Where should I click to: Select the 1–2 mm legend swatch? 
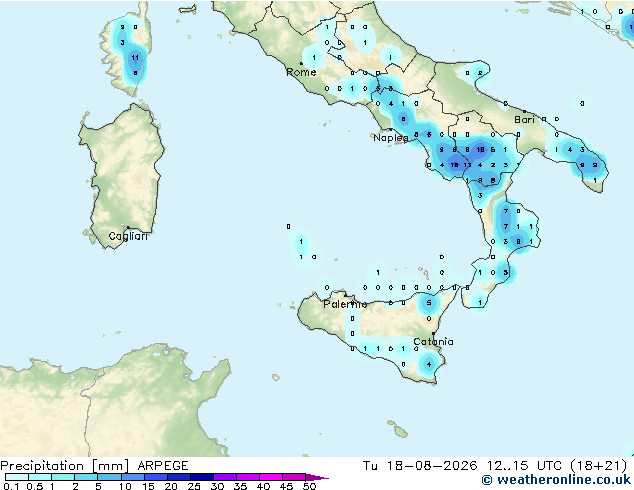(63, 477)
